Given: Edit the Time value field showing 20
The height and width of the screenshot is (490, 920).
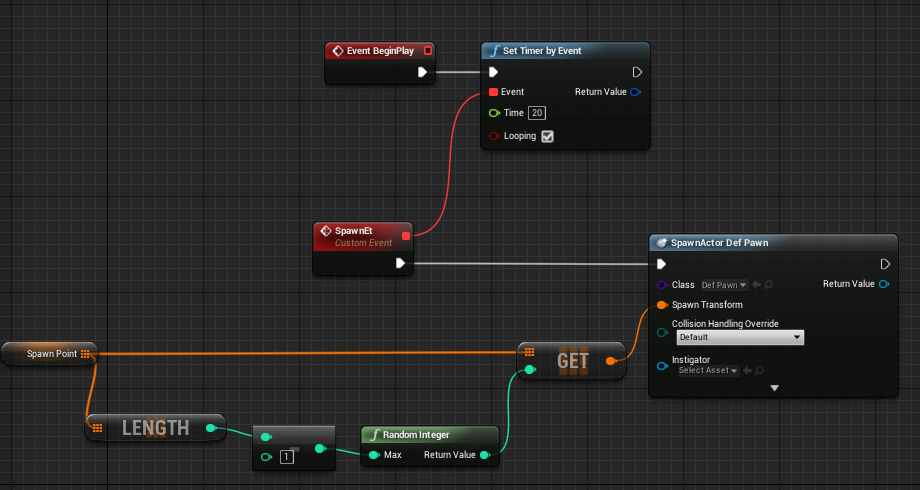Looking at the screenshot, I should [537, 113].
